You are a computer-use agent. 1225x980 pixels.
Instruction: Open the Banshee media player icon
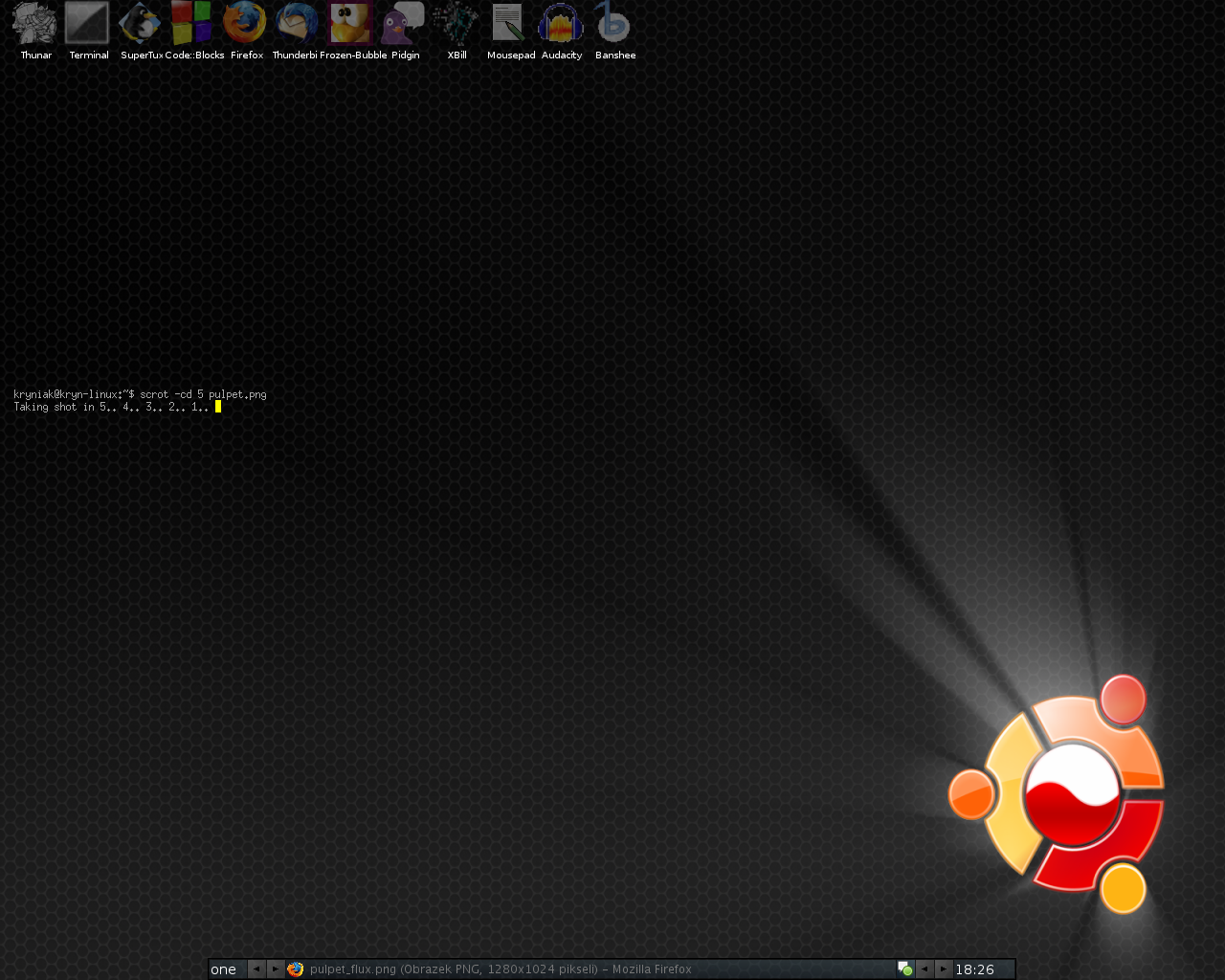click(614, 24)
